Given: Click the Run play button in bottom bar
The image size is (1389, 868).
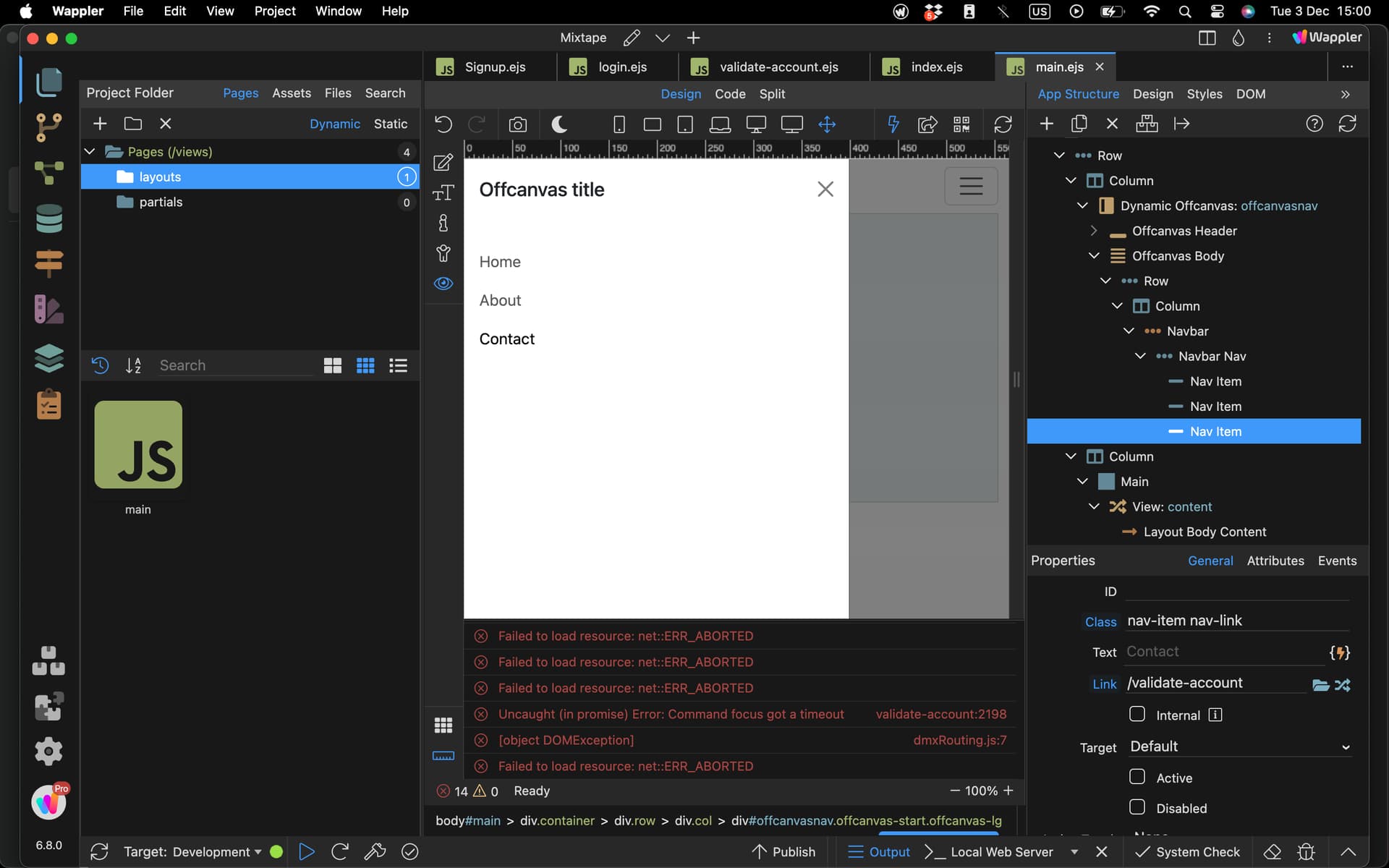Looking at the screenshot, I should pos(306,851).
